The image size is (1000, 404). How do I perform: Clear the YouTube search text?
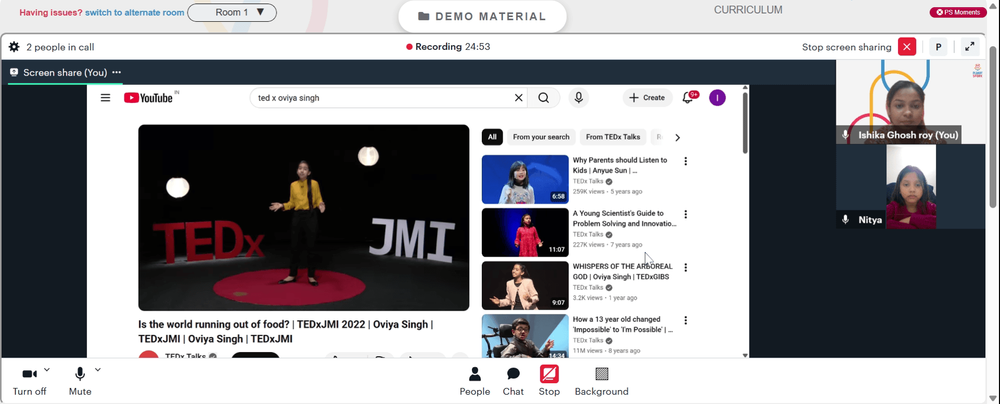coord(518,98)
